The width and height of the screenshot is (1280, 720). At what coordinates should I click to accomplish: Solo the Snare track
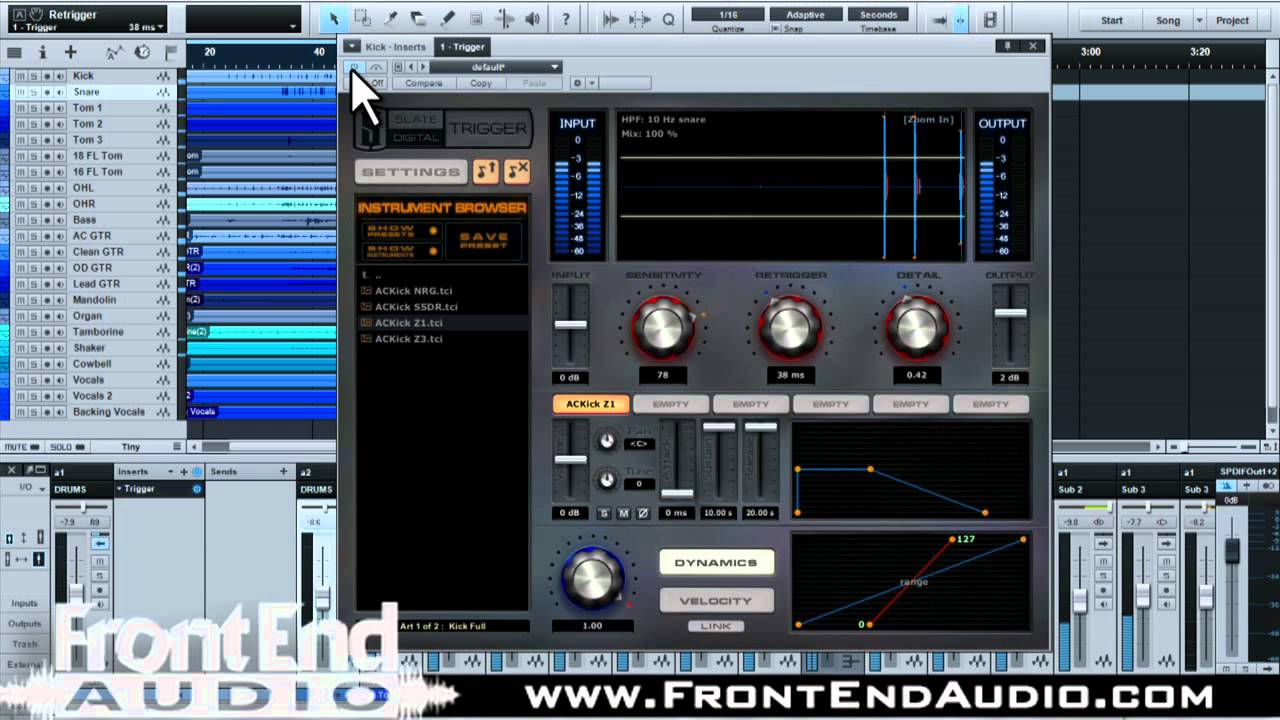pyautogui.click(x=34, y=92)
